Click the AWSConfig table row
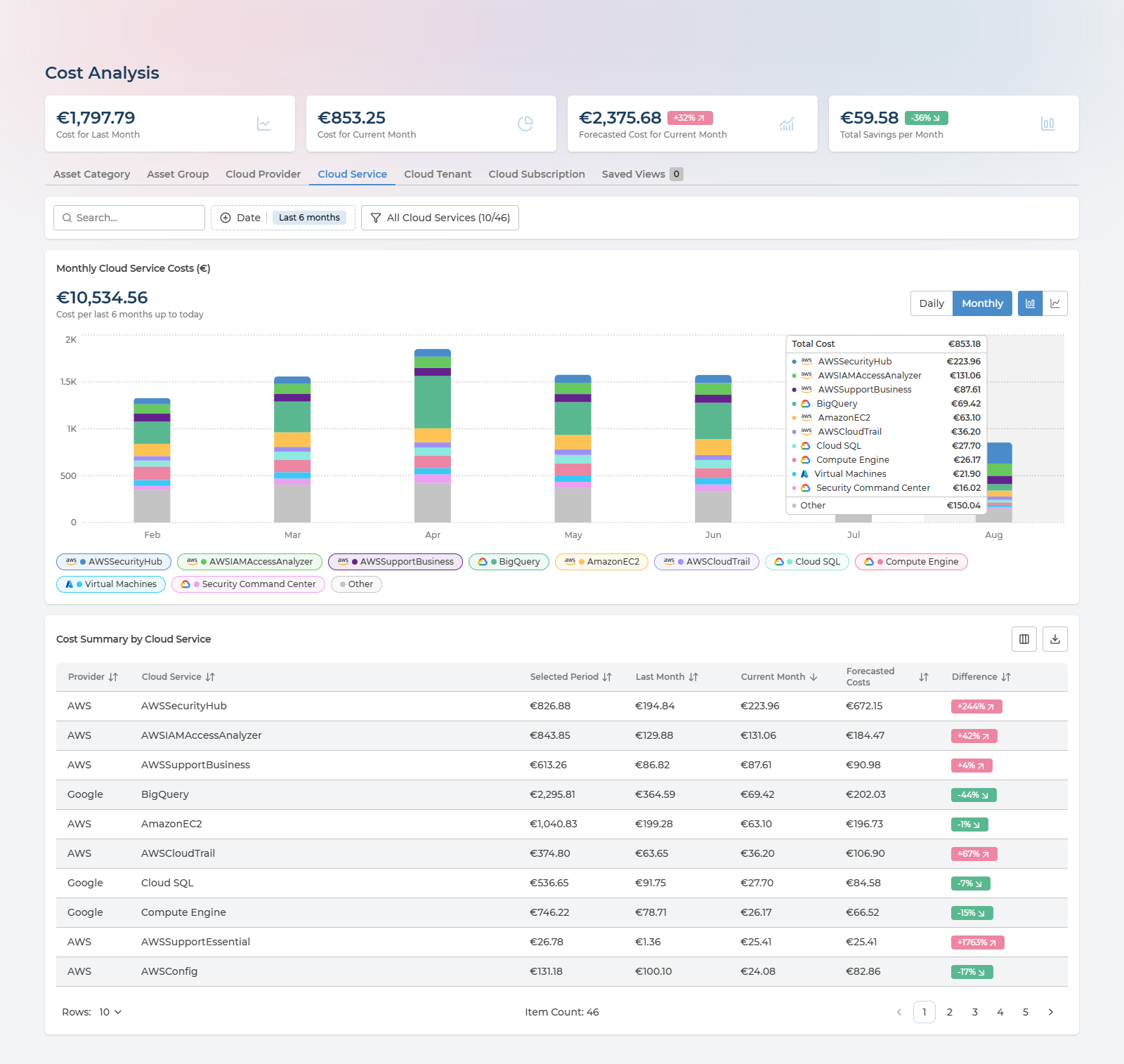Viewport: 1124px width, 1064px height. [562, 972]
